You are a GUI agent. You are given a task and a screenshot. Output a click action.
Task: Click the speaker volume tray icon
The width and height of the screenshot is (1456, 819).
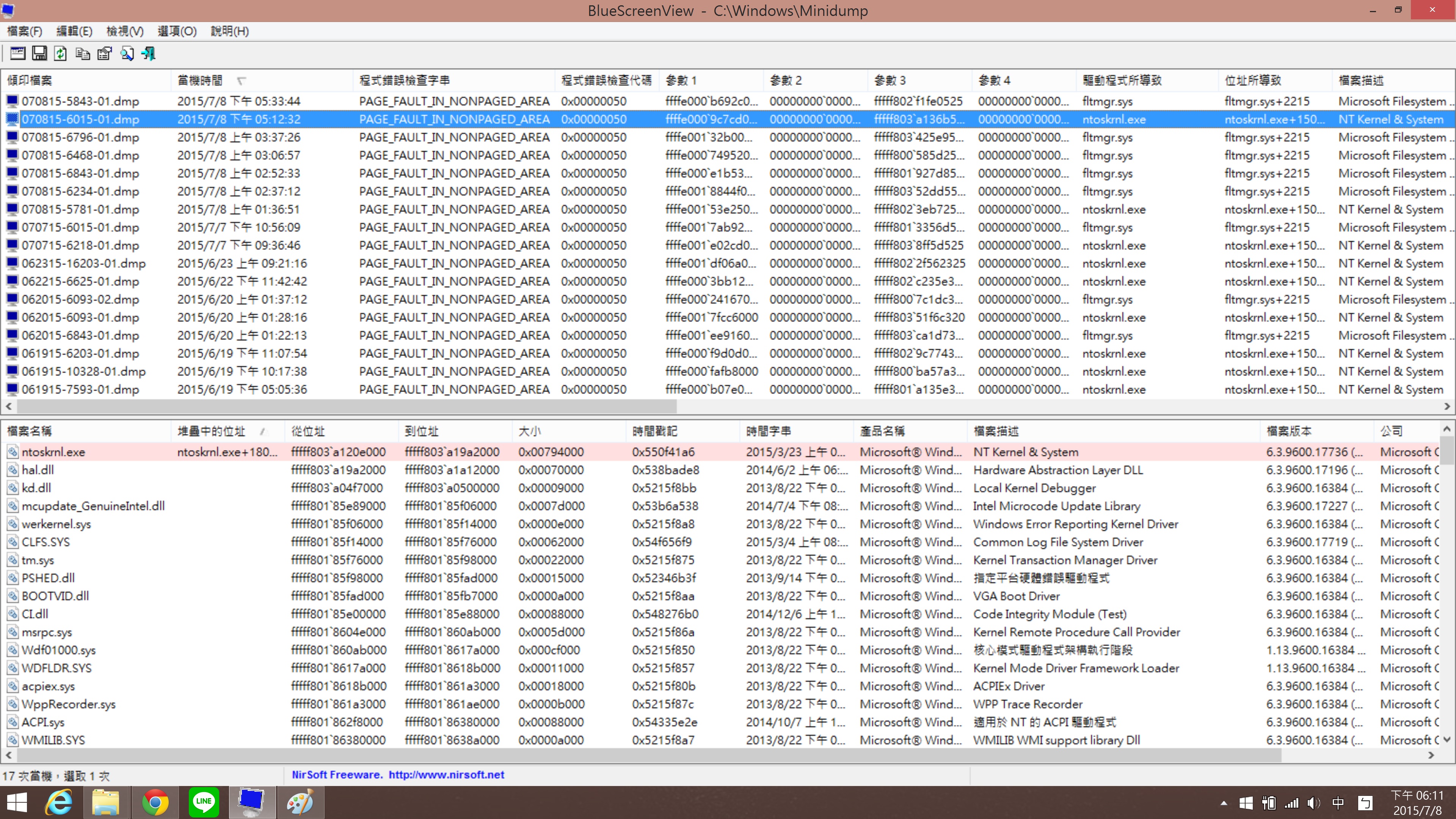click(1314, 803)
